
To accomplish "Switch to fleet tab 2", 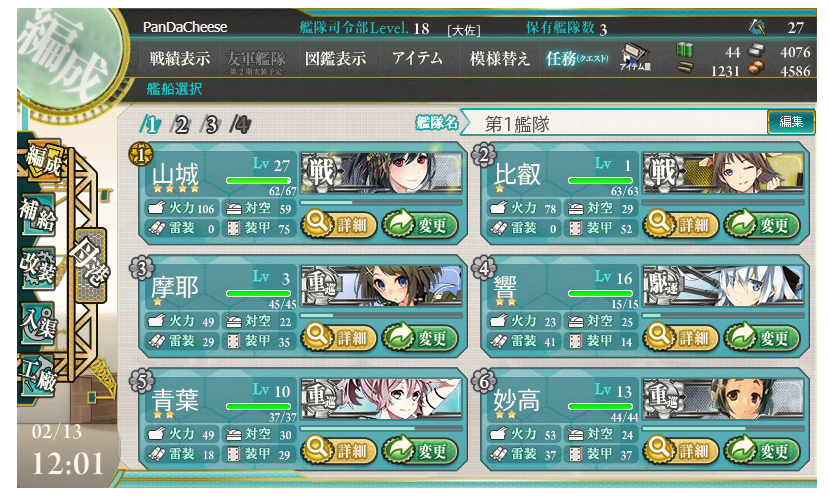I will (x=181, y=125).
